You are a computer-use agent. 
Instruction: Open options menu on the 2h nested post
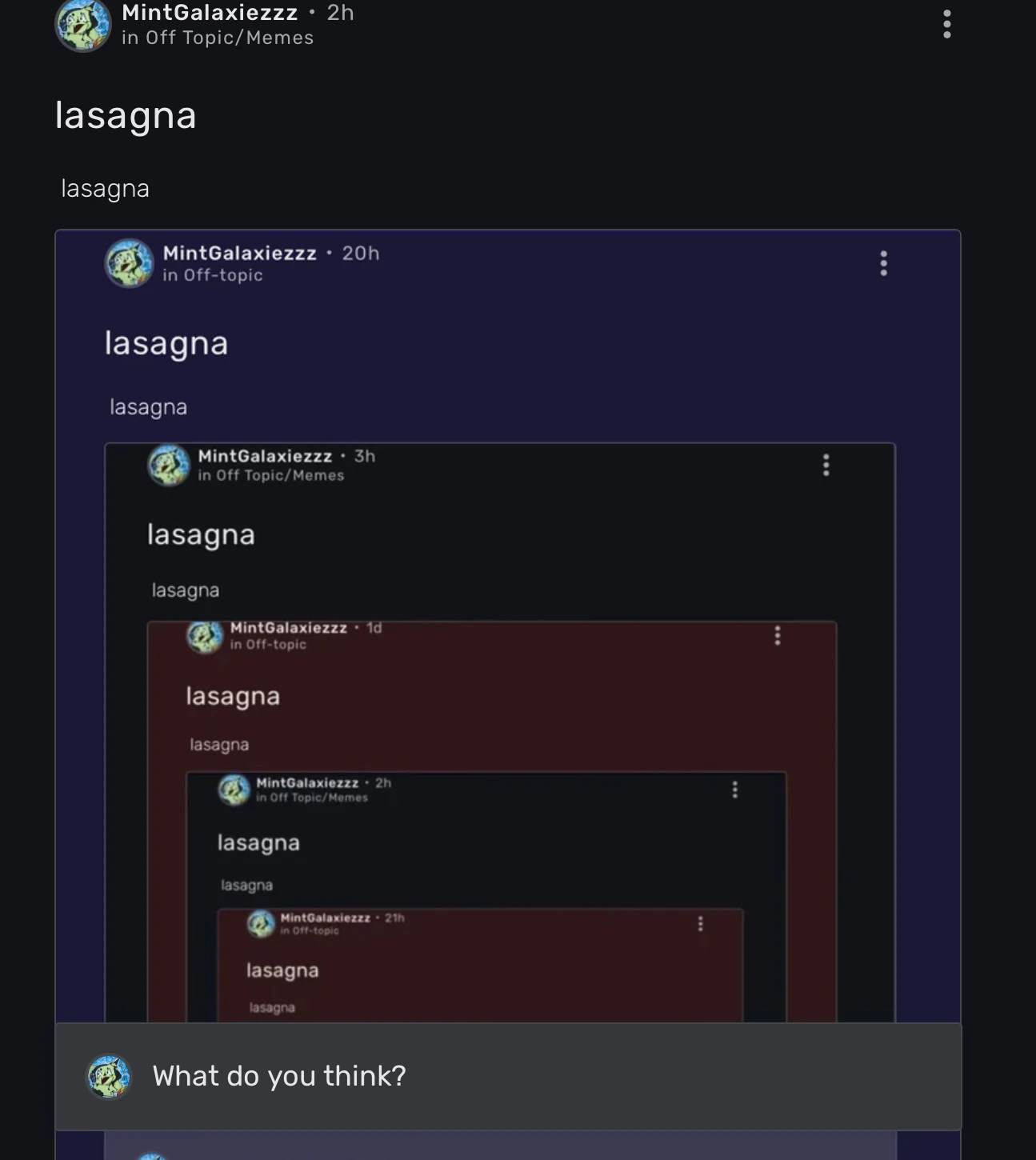pos(734,790)
